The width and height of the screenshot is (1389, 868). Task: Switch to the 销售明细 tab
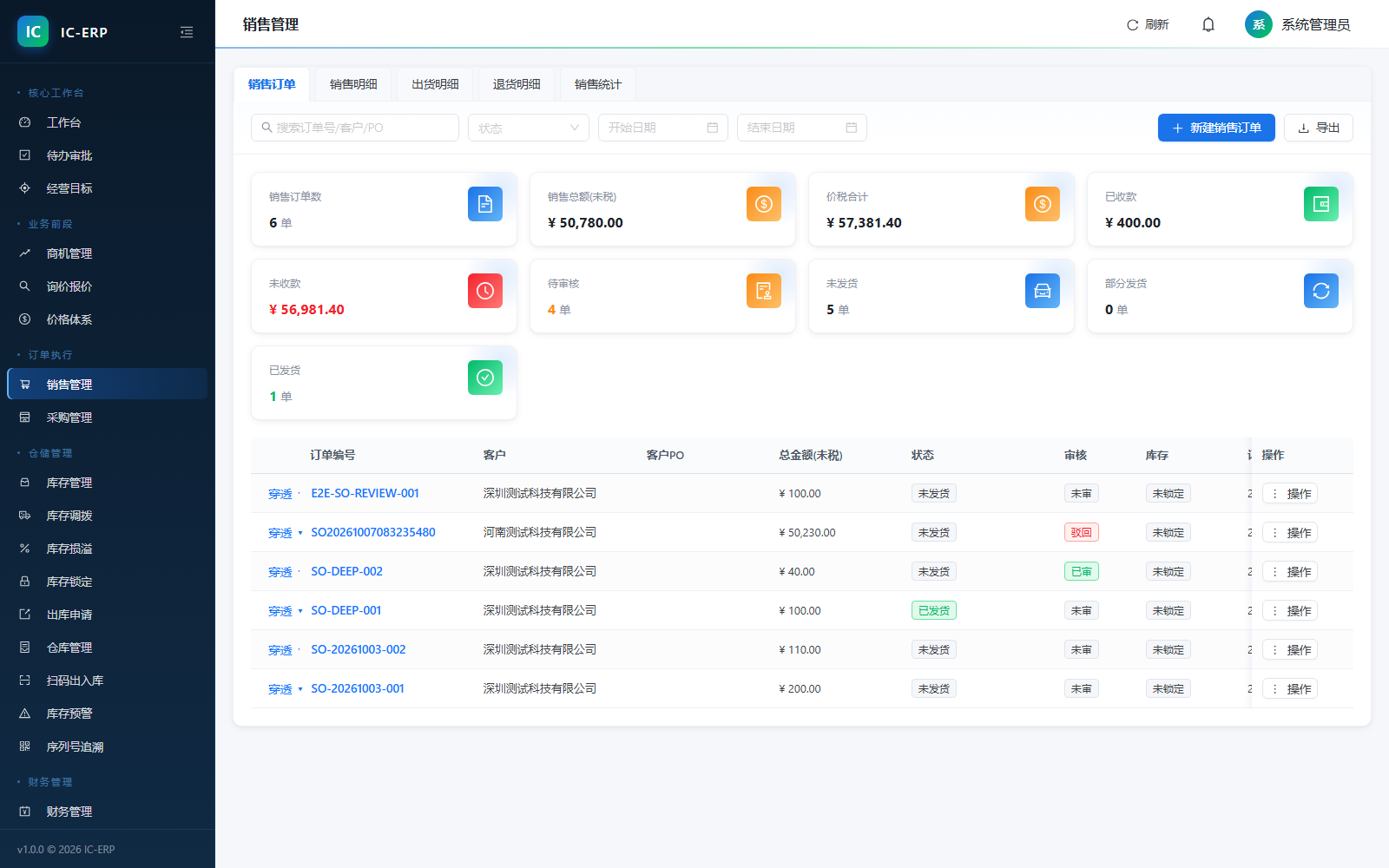click(x=353, y=84)
